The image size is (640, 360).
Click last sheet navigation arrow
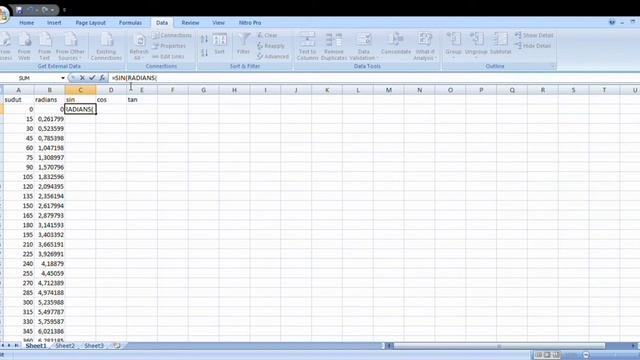16,346
